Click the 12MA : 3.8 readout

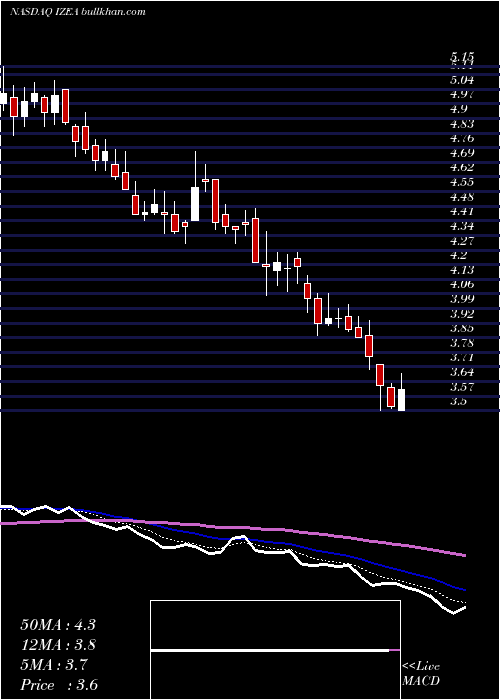[58, 645]
